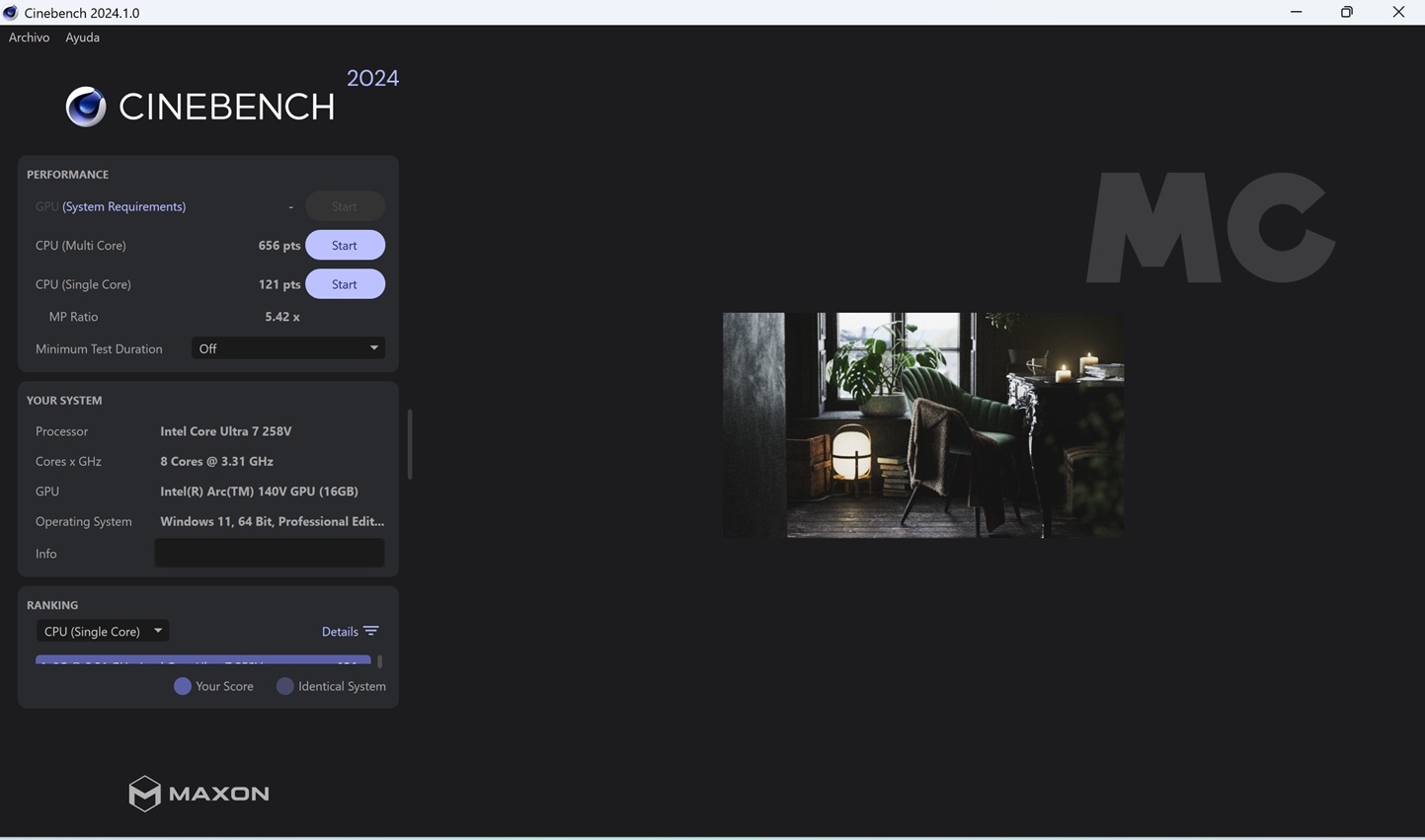Click the Identical System legend circle
1425x840 pixels.
[285, 686]
